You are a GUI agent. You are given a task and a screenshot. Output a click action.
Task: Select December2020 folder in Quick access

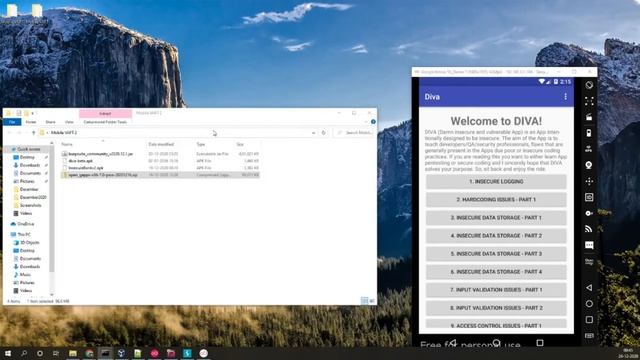pyautogui.click(x=29, y=197)
